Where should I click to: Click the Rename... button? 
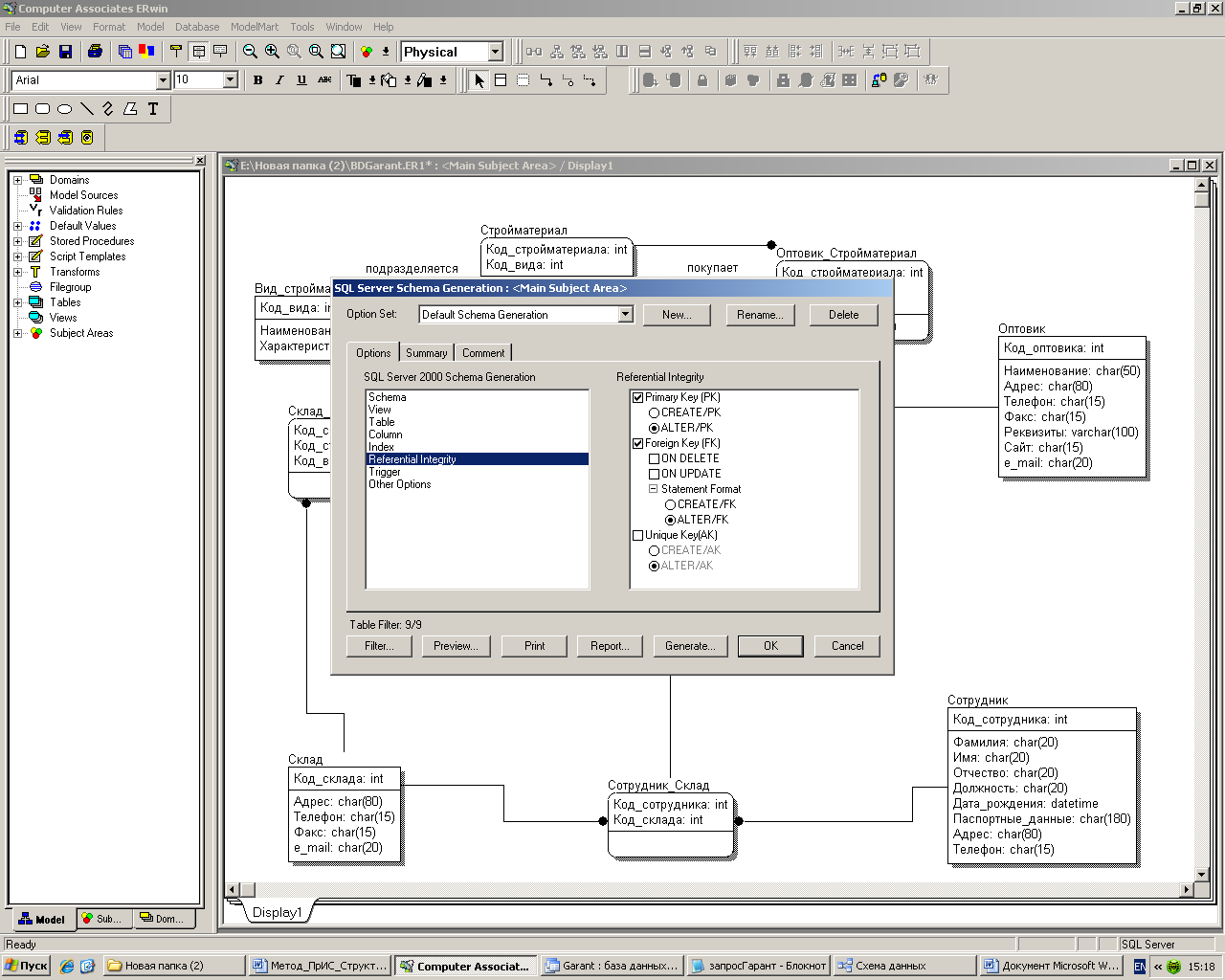point(760,315)
